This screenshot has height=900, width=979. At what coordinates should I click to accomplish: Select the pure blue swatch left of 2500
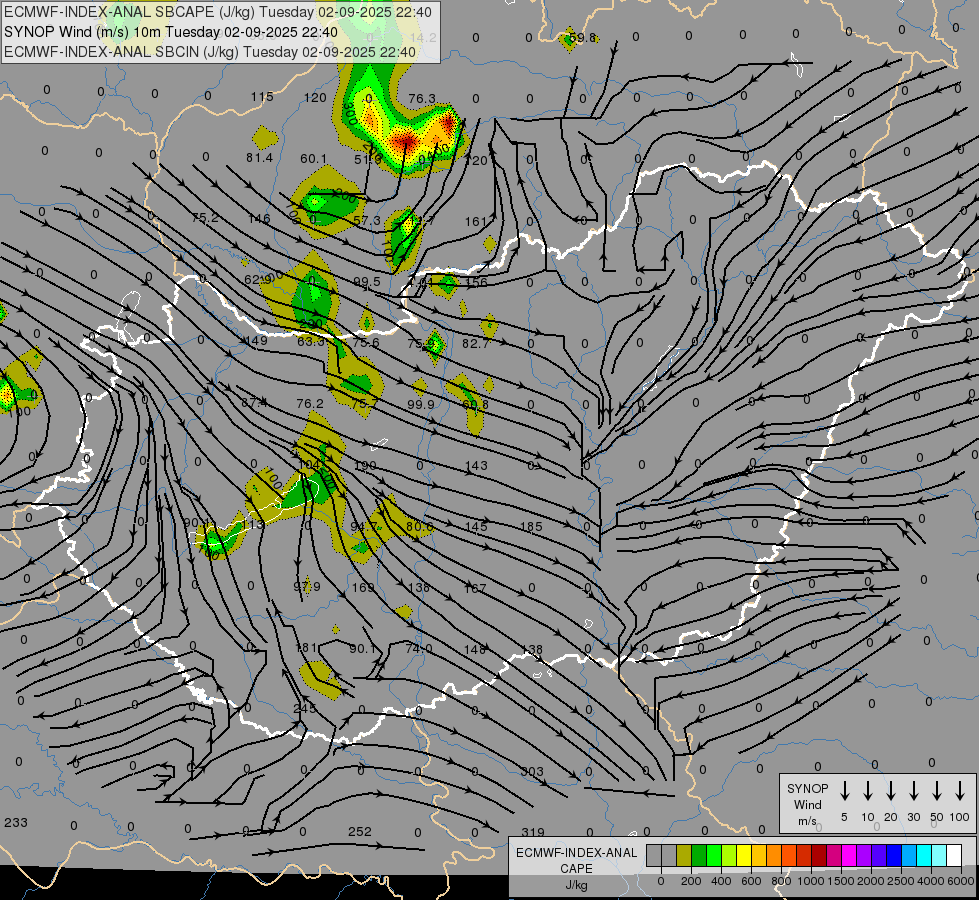(x=893, y=855)
